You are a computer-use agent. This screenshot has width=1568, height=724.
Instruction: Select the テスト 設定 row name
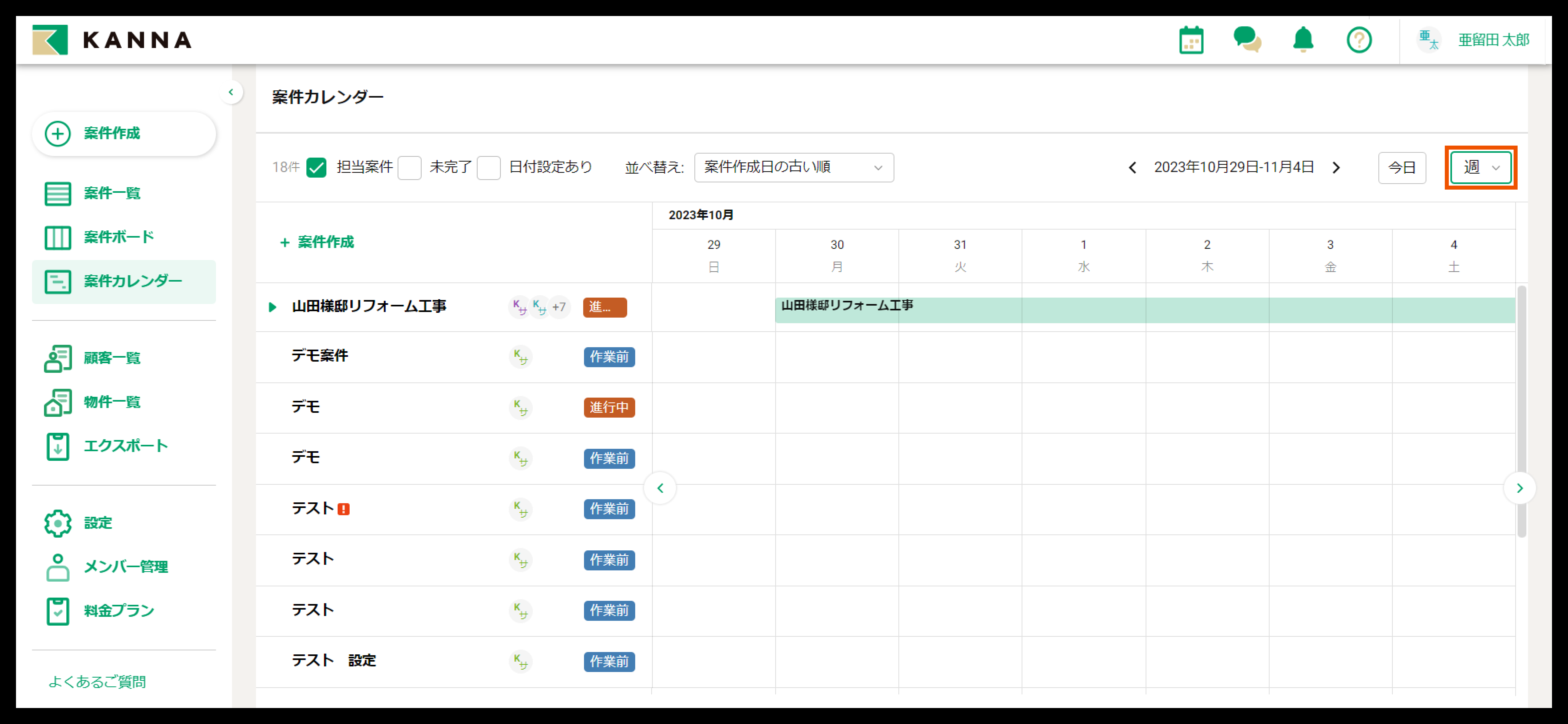(334, 661)
